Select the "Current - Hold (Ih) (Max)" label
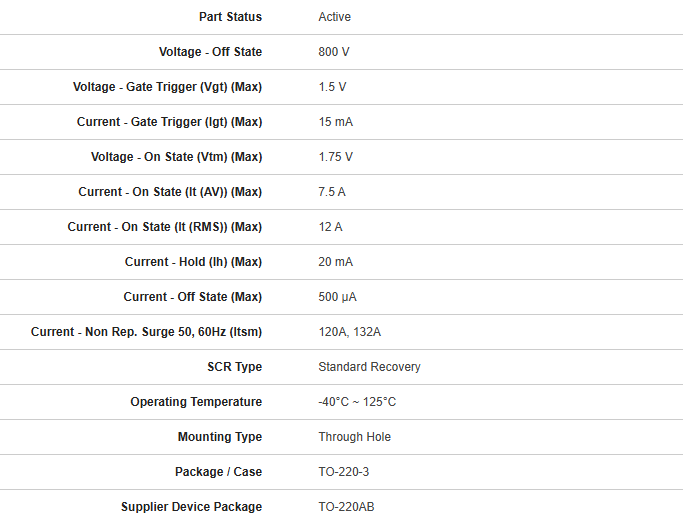The width and height of the screenshot is (683, 523). pos(193,262)
